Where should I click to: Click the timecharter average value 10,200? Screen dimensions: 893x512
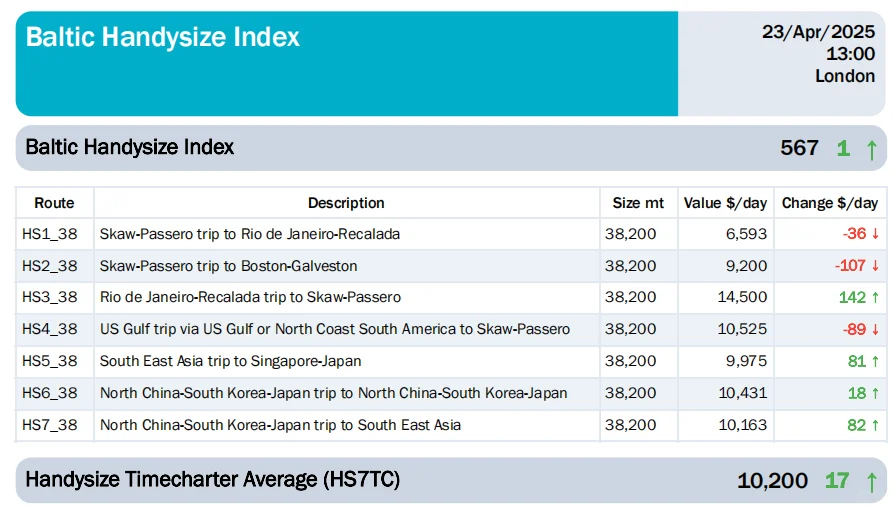tap(772, 481)
